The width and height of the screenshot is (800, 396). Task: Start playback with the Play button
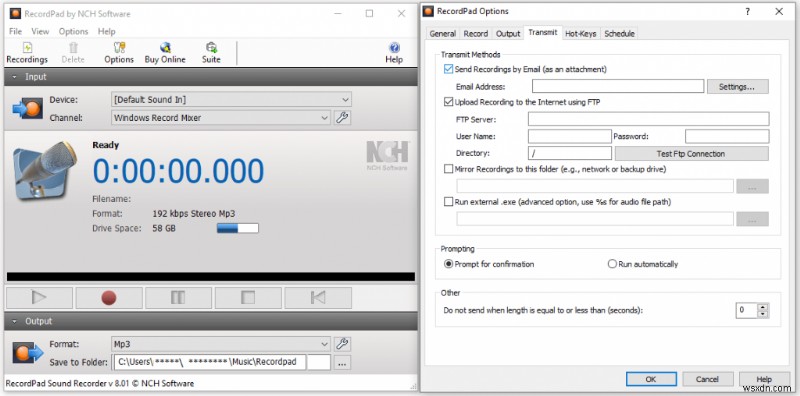click(39, 298)
